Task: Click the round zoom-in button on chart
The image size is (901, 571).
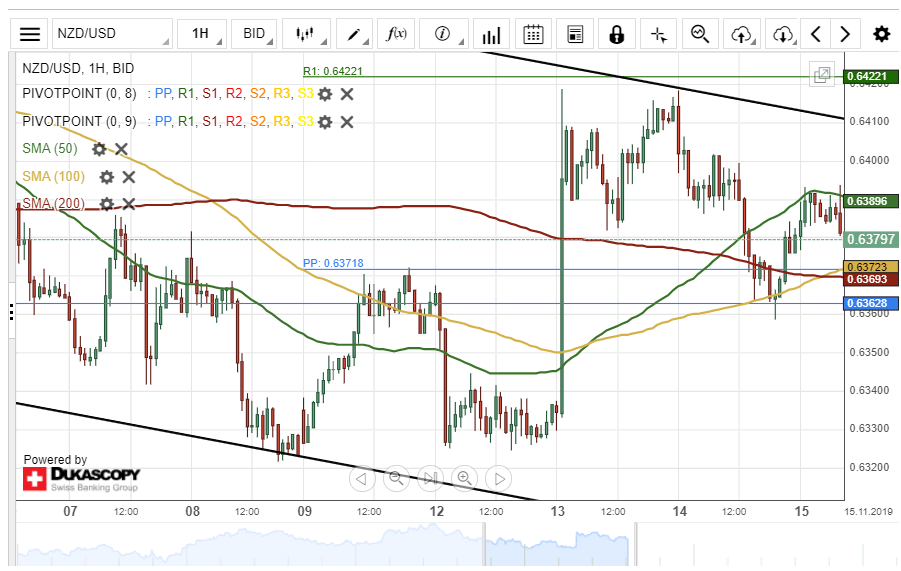Action: pos(464,478)
